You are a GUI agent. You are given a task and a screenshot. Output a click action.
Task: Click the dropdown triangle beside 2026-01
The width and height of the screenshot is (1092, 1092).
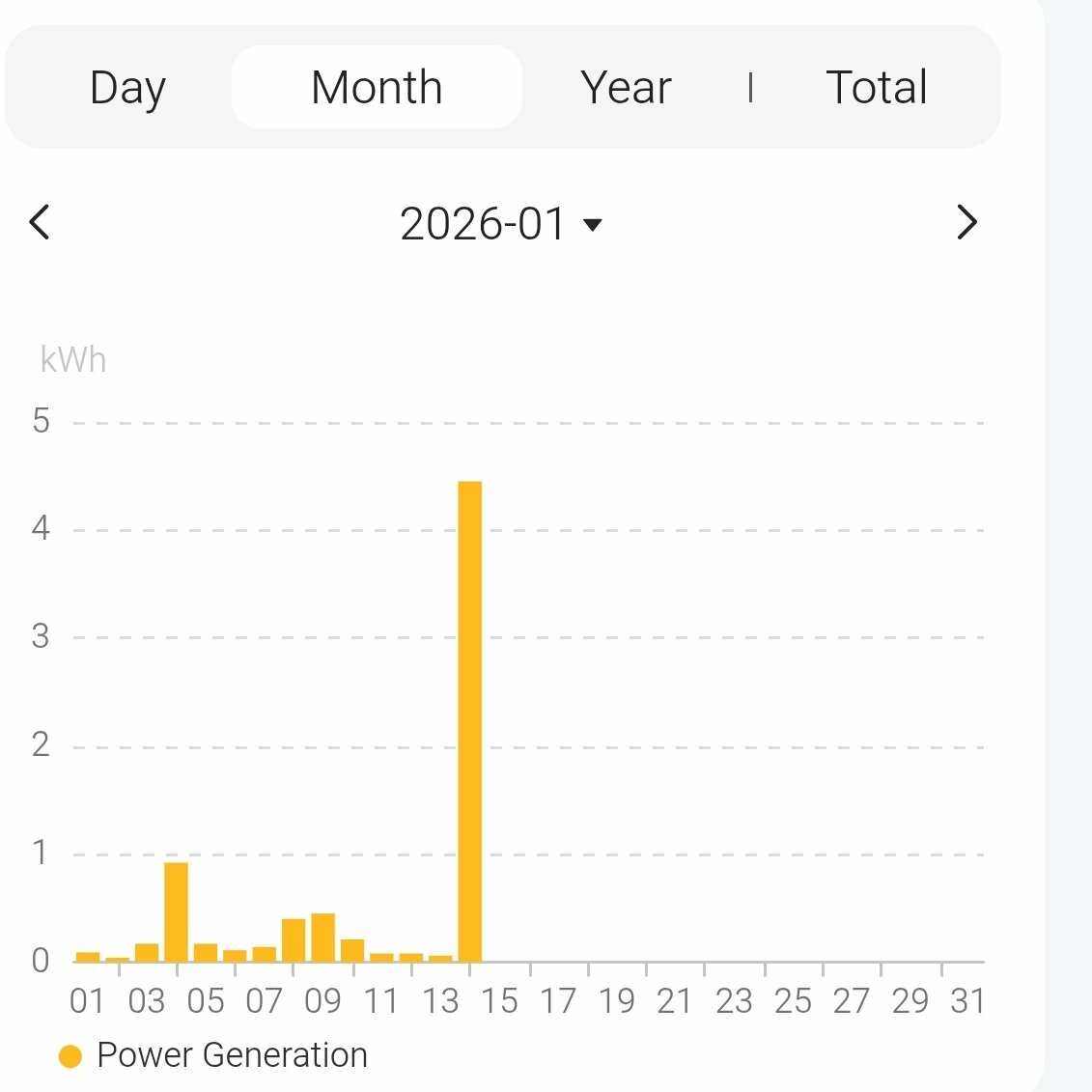coord(593,226)
